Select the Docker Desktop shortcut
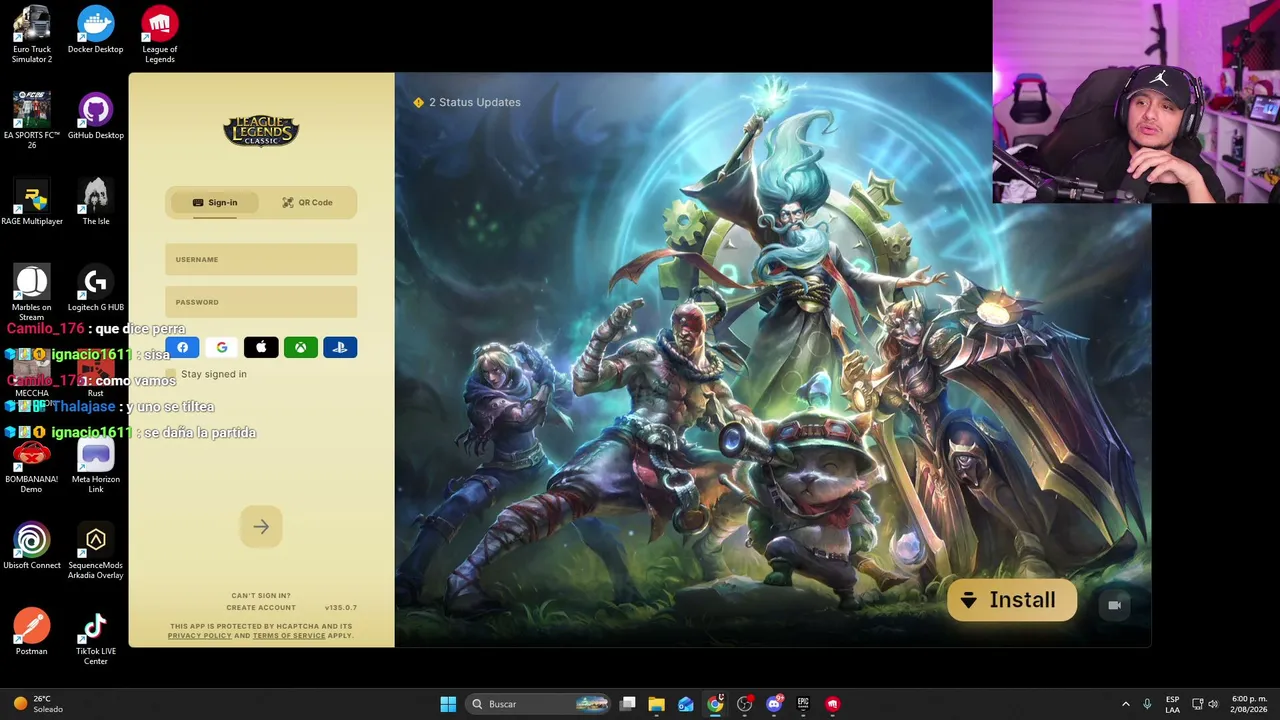Viewport: 1280px width, 720px height. click(x=96, y=31)
